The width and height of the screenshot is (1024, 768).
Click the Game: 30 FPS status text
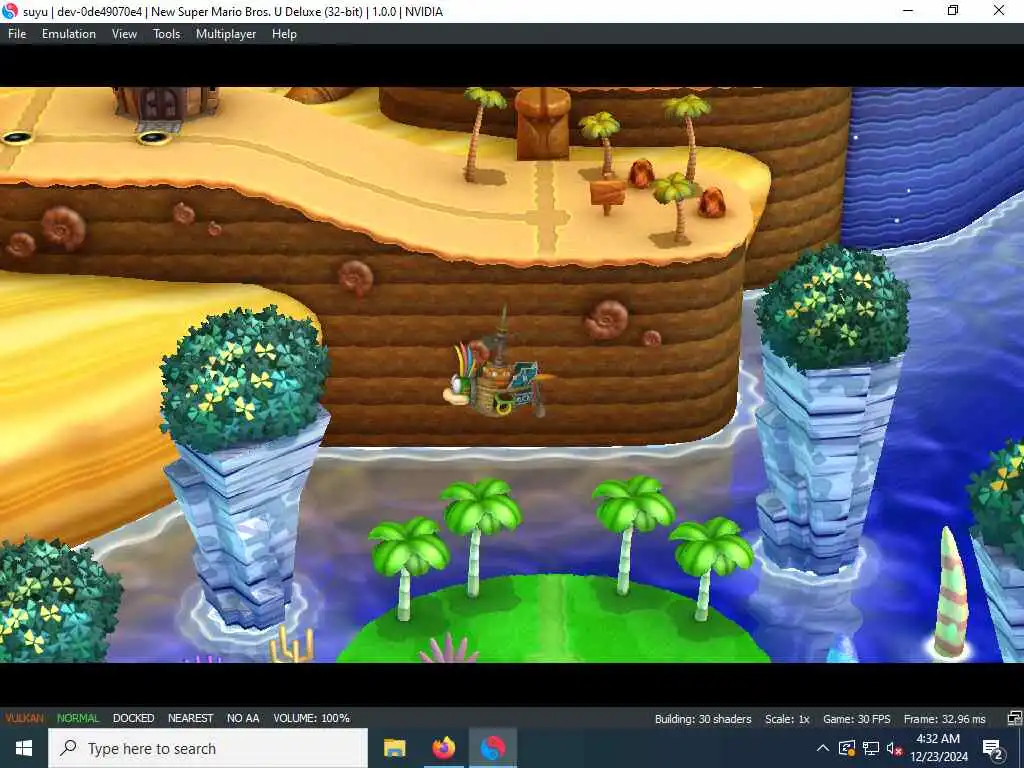856,719
